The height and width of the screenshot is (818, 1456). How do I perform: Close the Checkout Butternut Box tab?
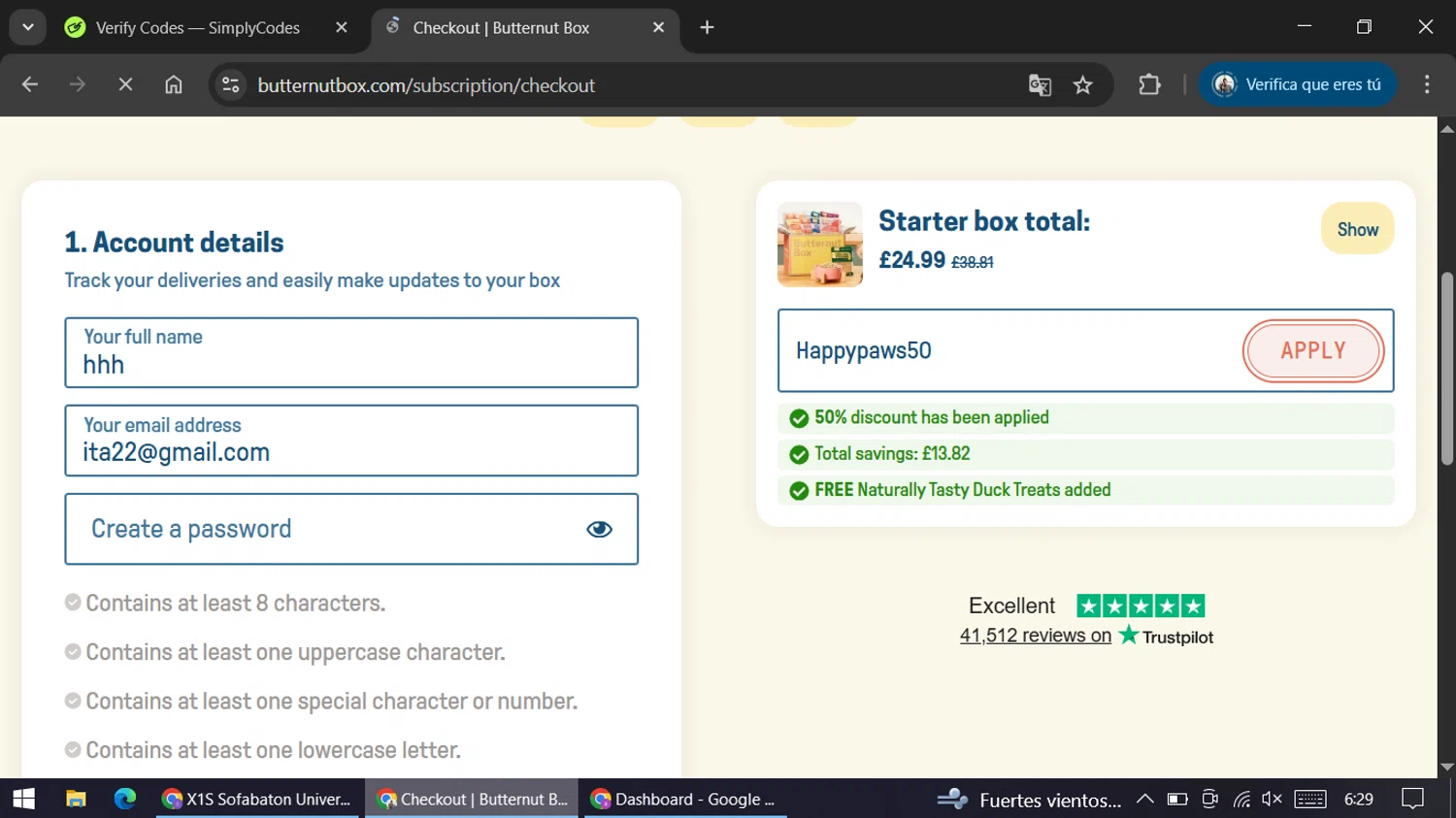click(658, 27)
